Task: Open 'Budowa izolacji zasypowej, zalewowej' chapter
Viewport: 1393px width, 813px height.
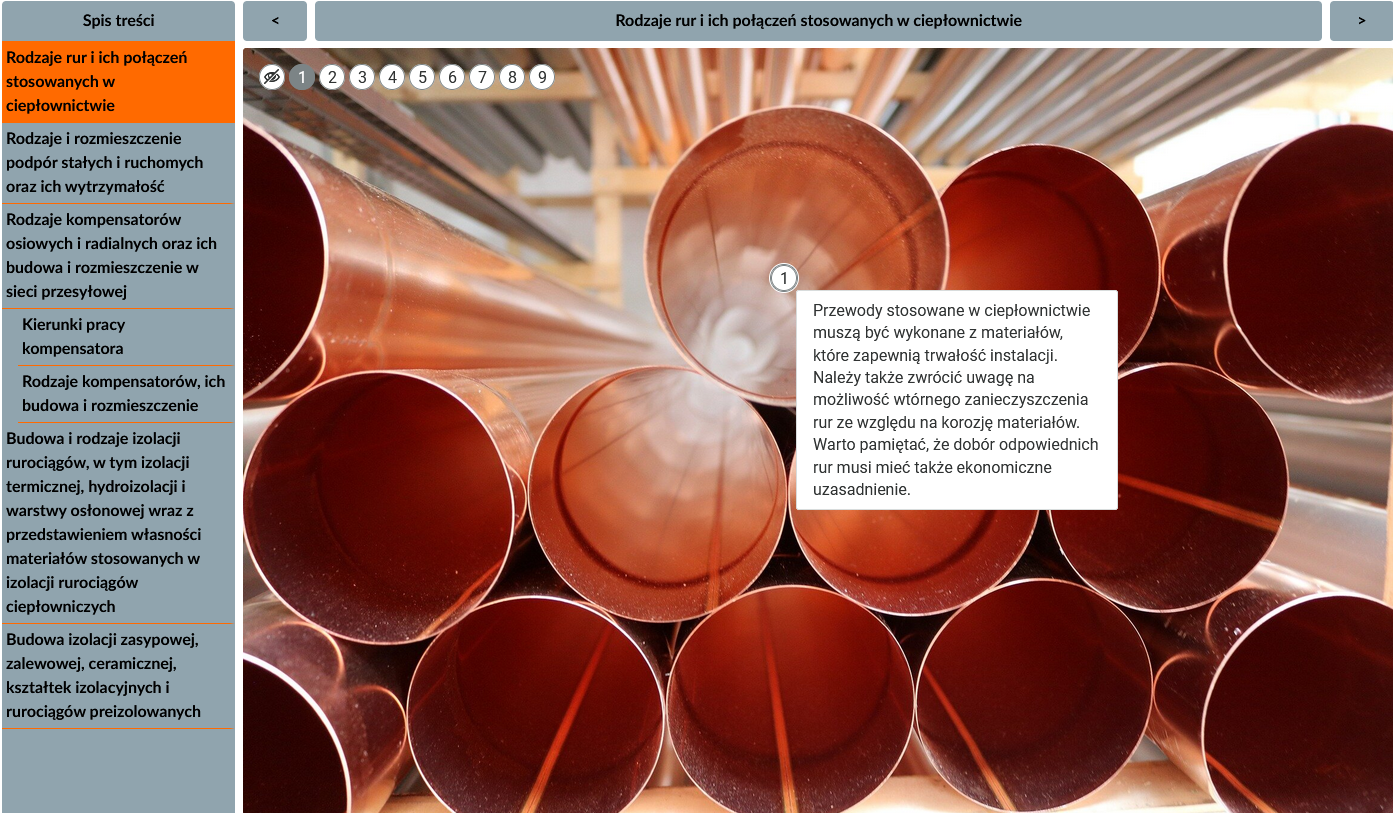Action: (x=118, y=676)
